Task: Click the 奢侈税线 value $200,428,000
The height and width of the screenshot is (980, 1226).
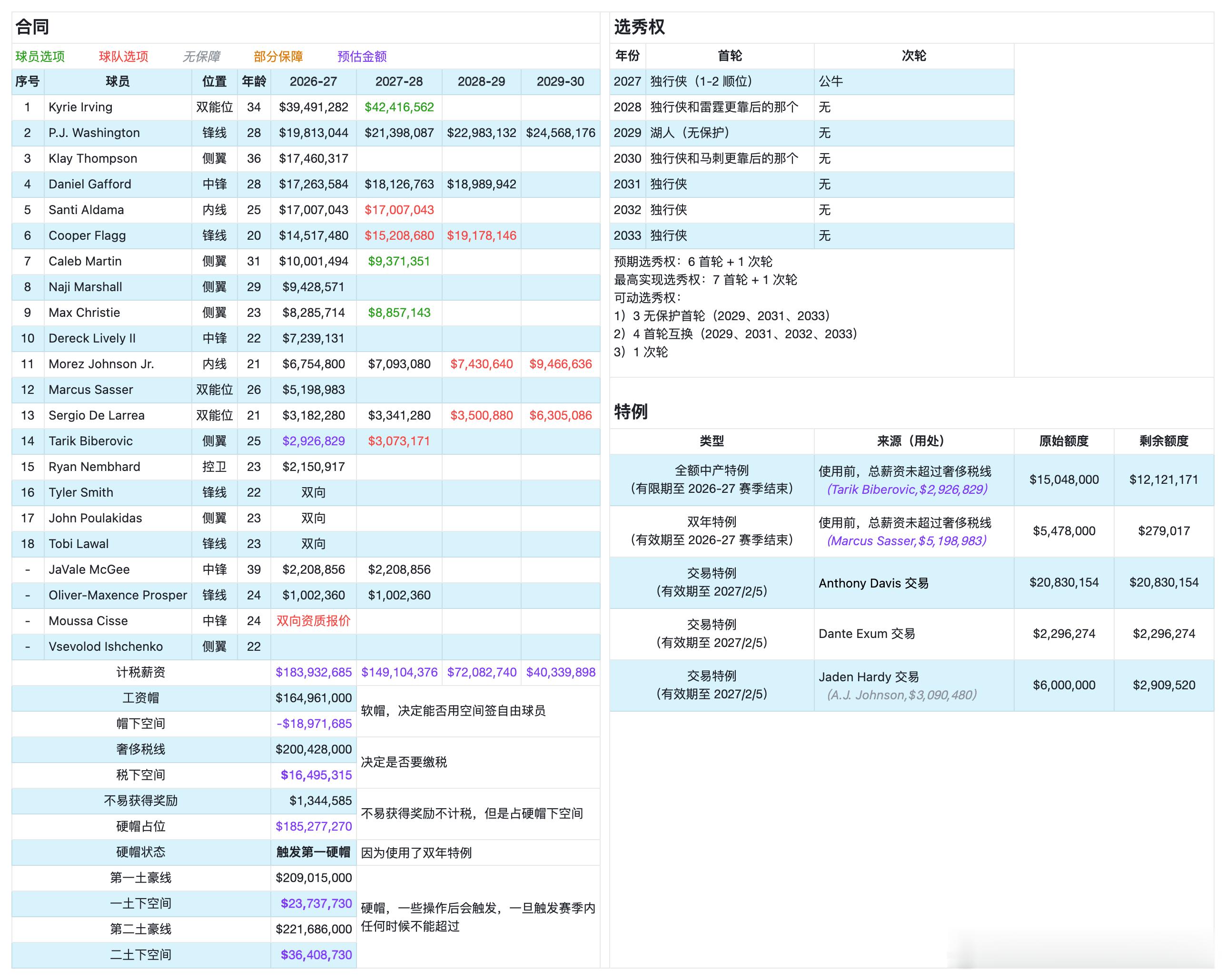Action: coord(313,749)
